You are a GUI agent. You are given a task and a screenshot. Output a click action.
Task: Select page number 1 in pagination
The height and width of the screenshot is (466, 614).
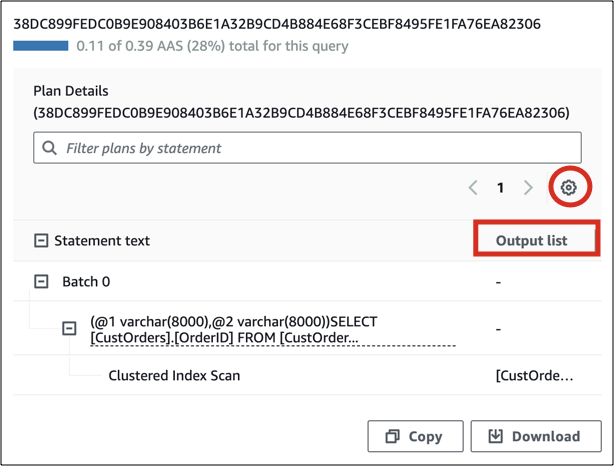(x=501, y=188)
